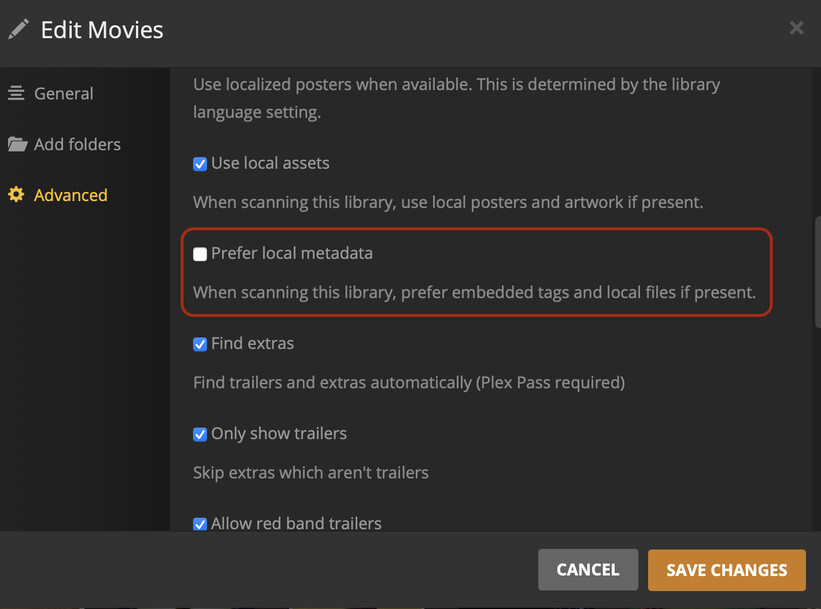Image resolution: width=821 pixels, height=609 pixels.
Task: Click the Advanced gear icon
Action: [16, 195]
